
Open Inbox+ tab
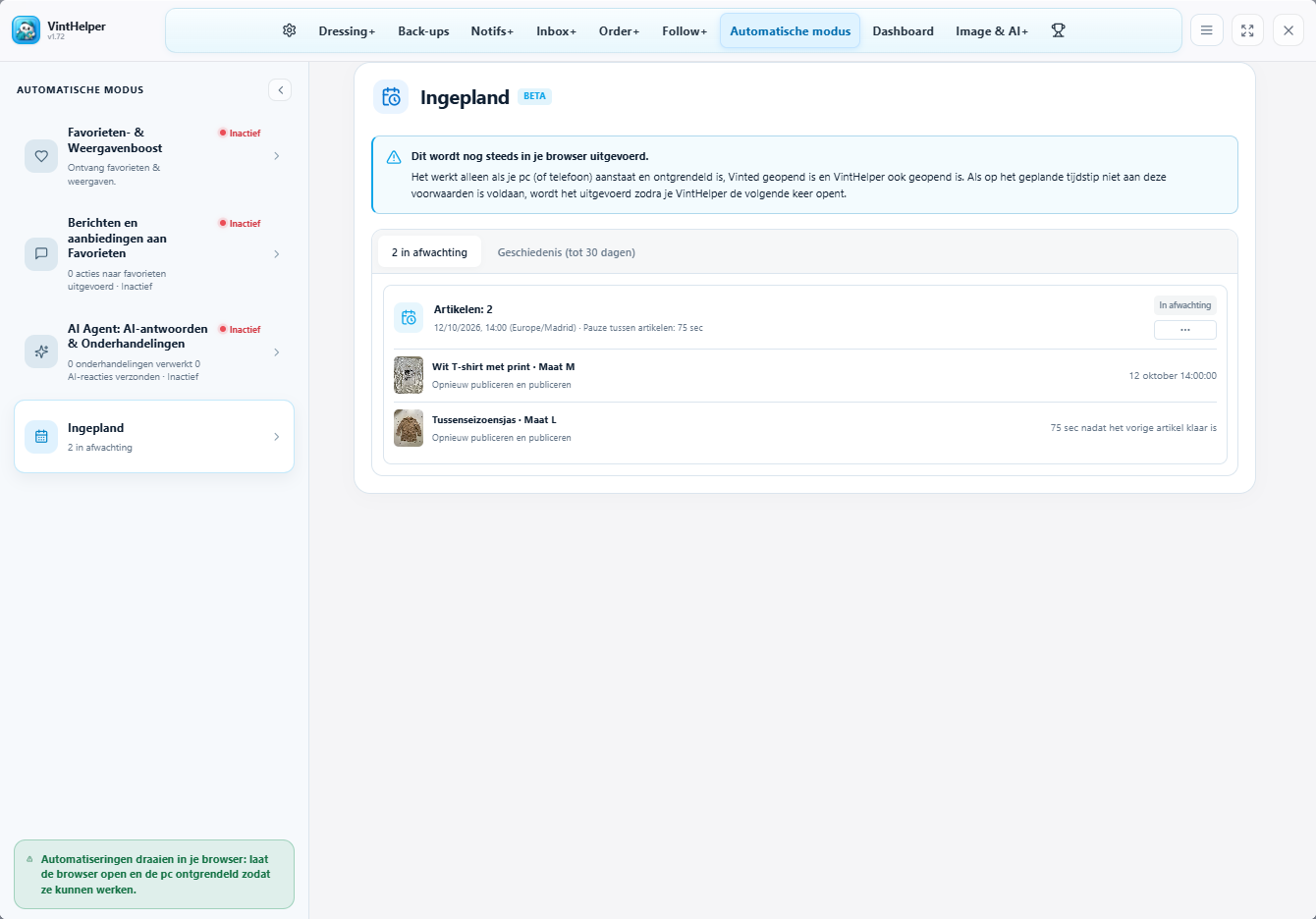tap(556, 31)
